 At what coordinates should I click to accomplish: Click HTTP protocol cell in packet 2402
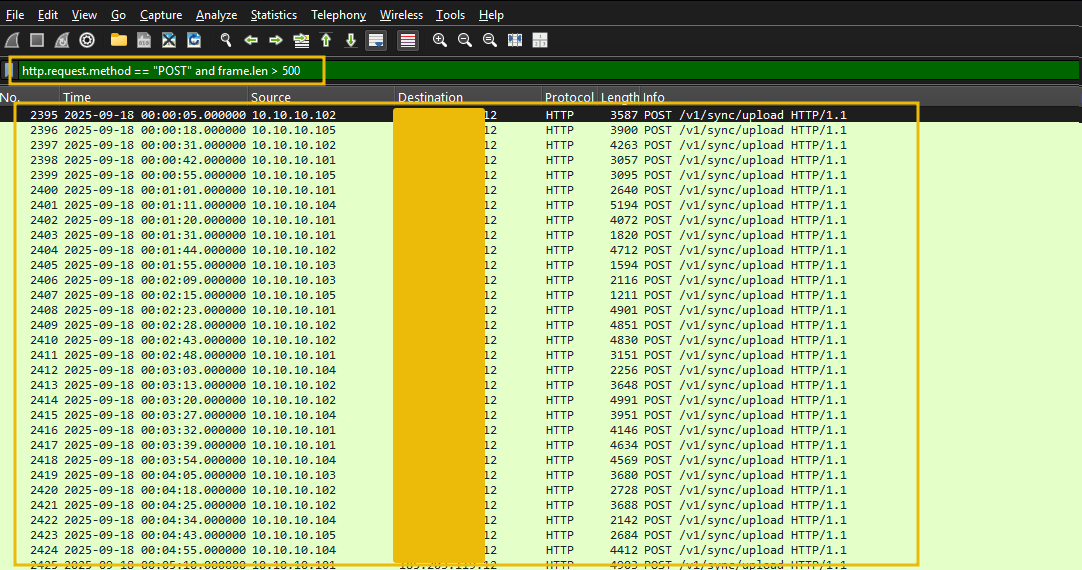560,220
